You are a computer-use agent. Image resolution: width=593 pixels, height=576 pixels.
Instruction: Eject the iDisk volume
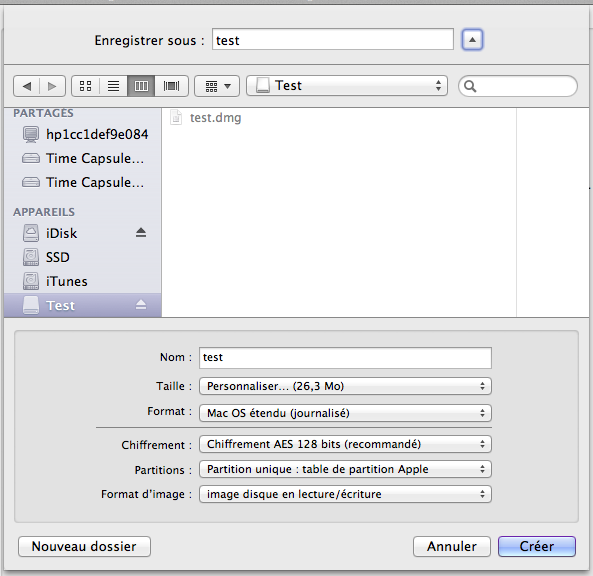[141, 233]
